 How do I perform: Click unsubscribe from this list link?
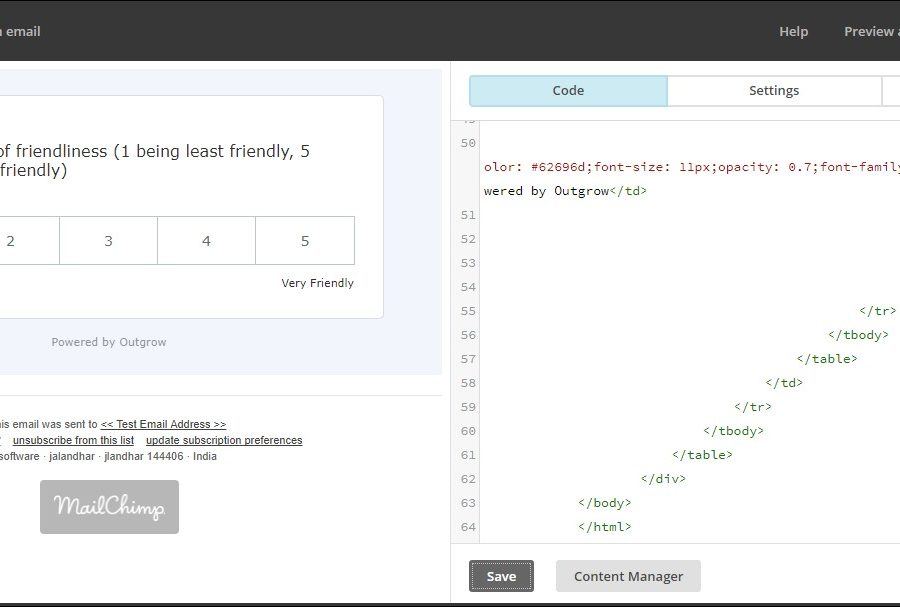point(73,440)
